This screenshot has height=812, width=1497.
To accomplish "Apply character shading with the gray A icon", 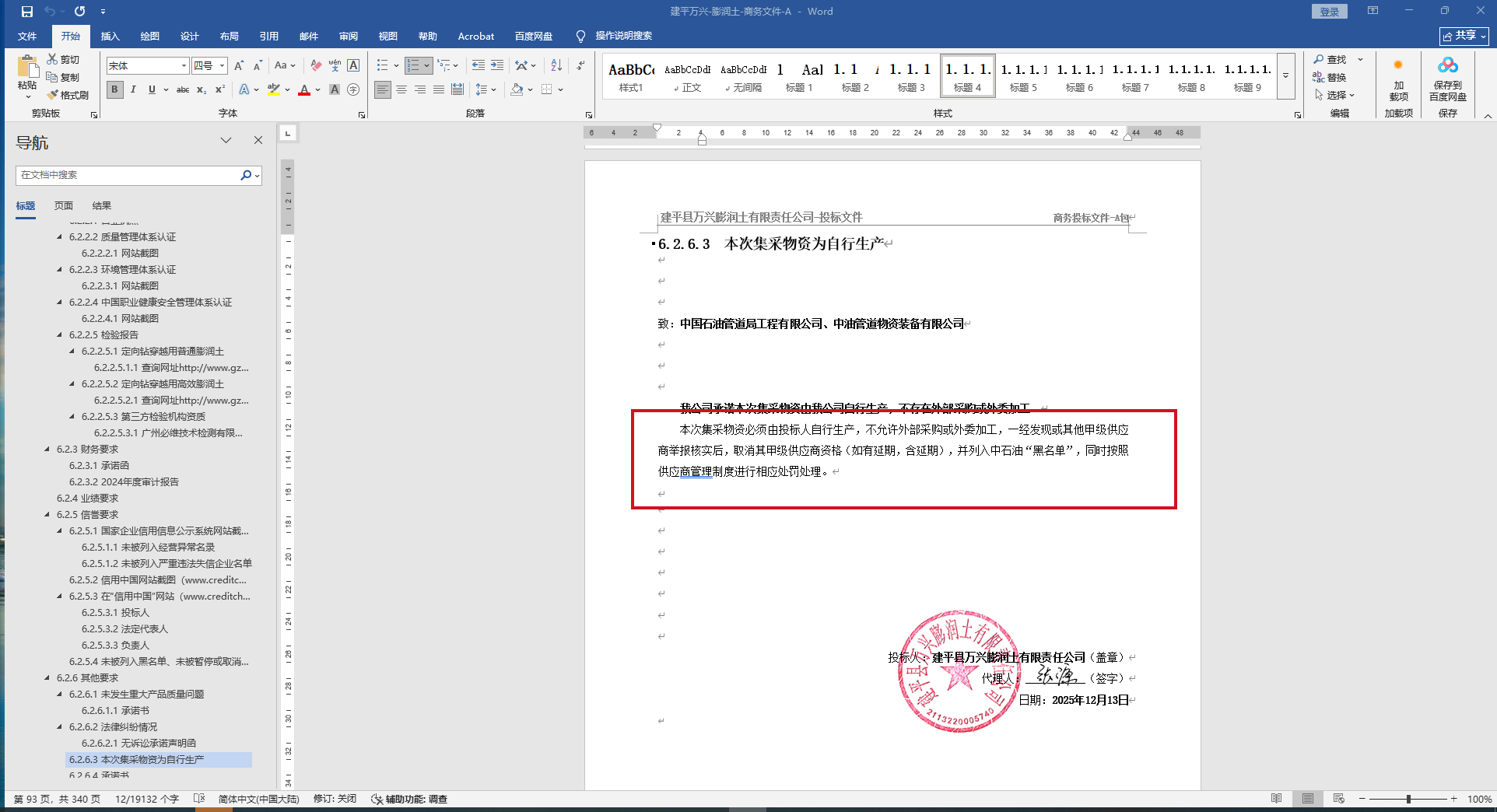I will tap(335, 89).
